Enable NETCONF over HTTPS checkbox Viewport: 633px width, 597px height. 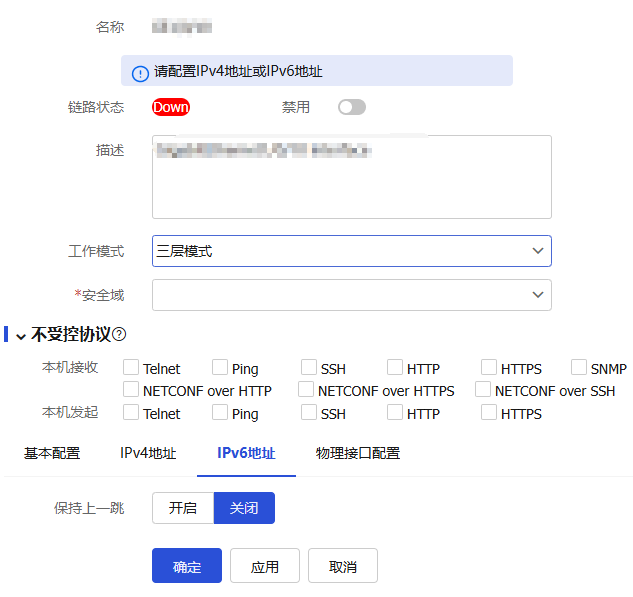[309, 390]
